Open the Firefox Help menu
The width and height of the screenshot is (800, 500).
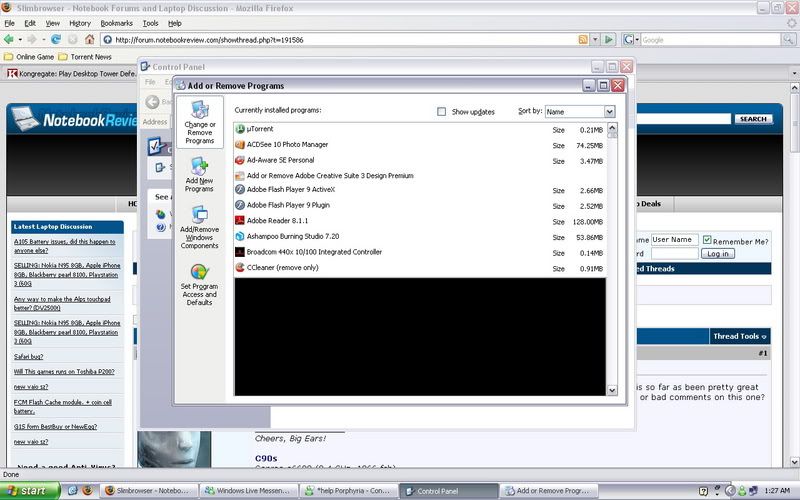175,23
